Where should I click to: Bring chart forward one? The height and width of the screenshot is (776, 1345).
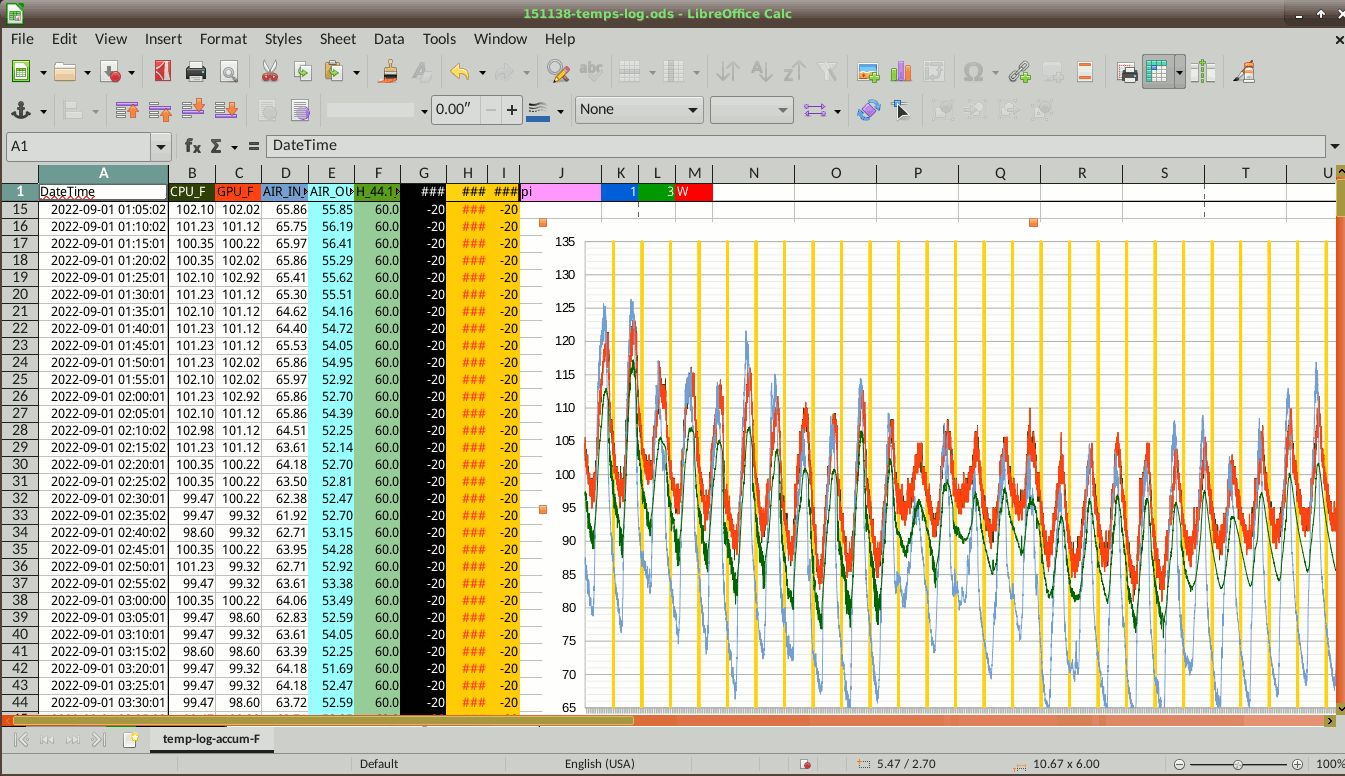pos(160,110)
